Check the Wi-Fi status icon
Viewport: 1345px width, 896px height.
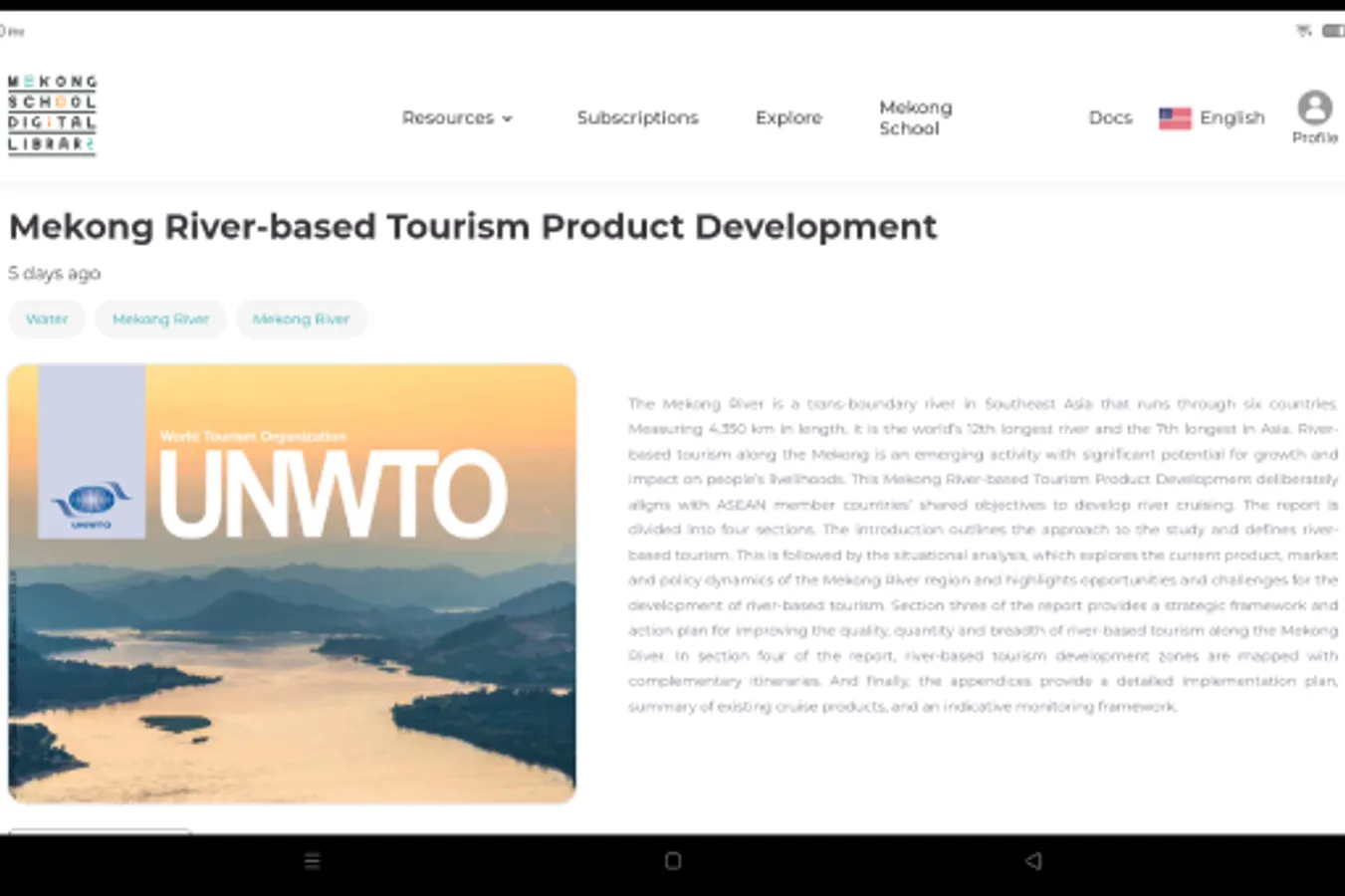coord(1303,31)
